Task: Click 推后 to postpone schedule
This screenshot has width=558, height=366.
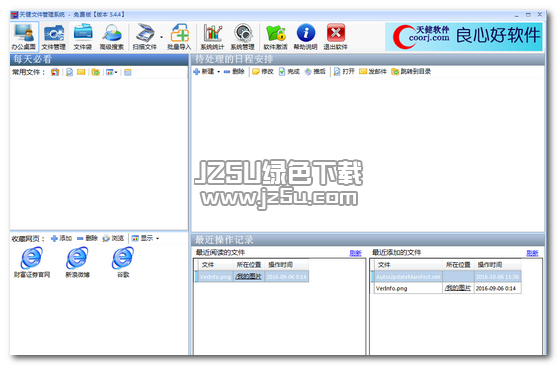Action: coord(315,72)
